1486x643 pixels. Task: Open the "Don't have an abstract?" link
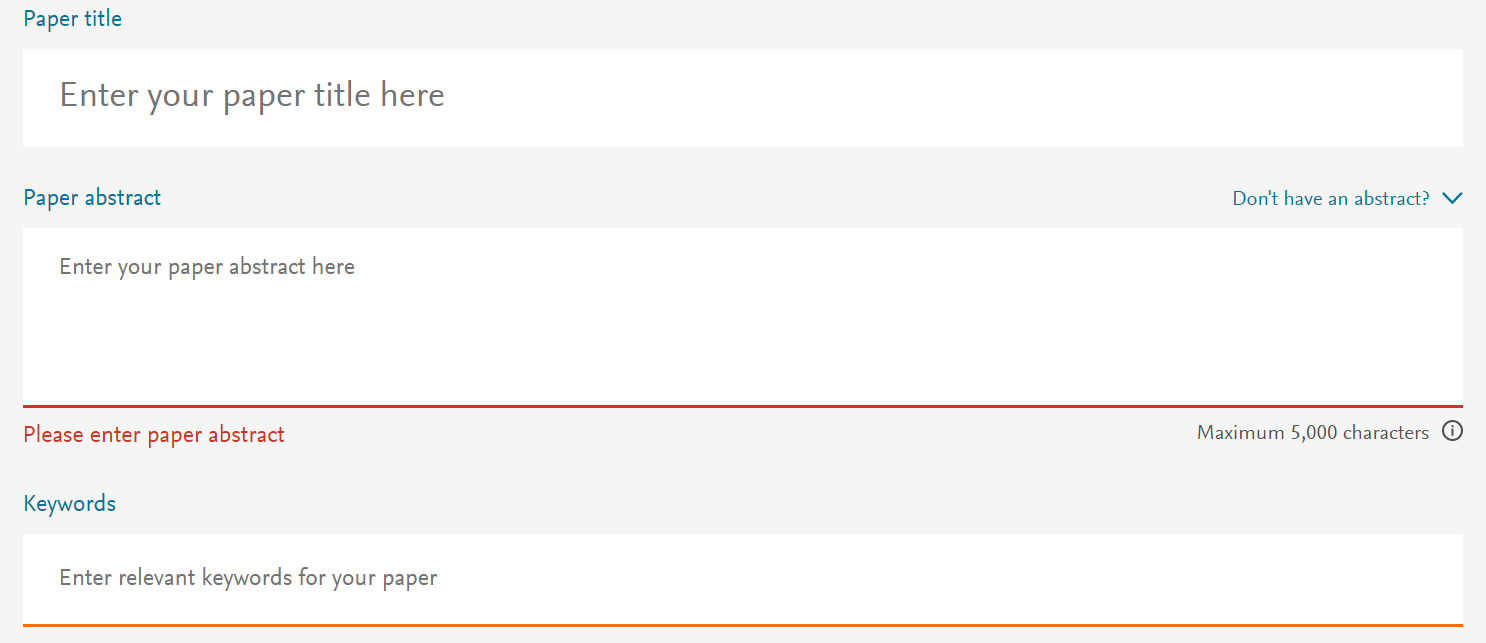point(1331,198)
